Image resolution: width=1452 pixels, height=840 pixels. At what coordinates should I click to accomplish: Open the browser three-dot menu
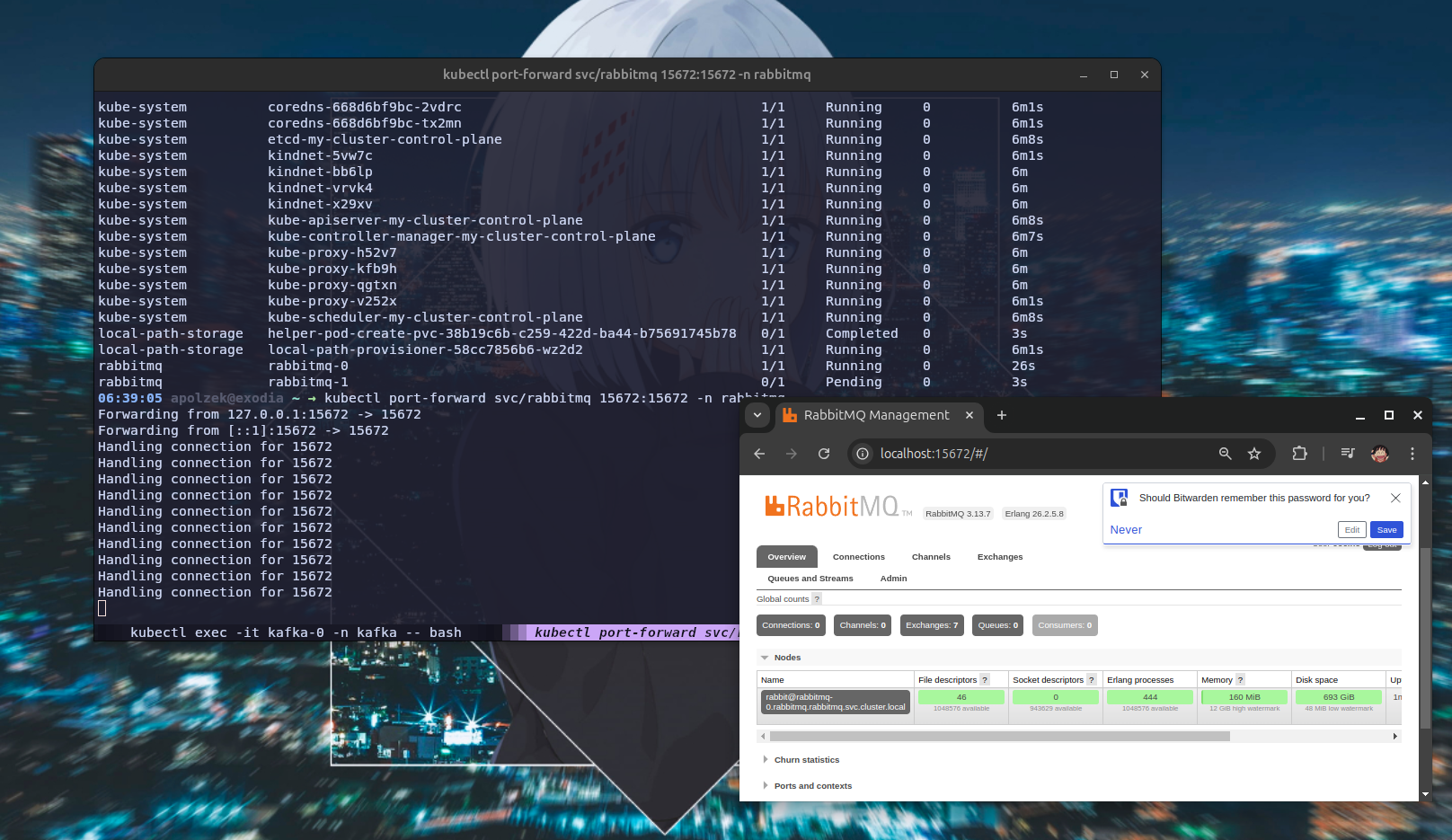coord(1412,454)
